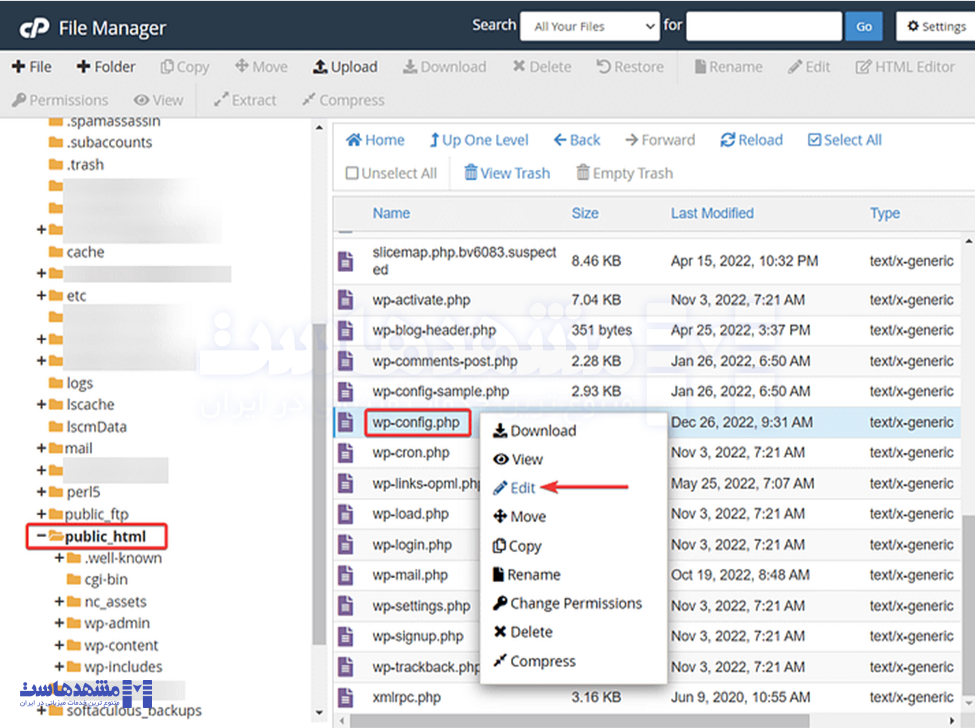Click the wp-login.php file icon

(345, 545)
